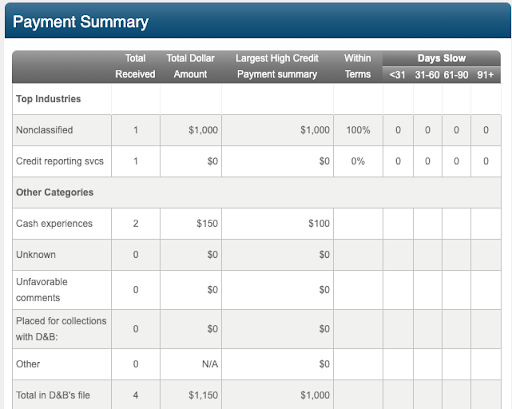
Task: Select the Within Terms column header
Action: 358,66
